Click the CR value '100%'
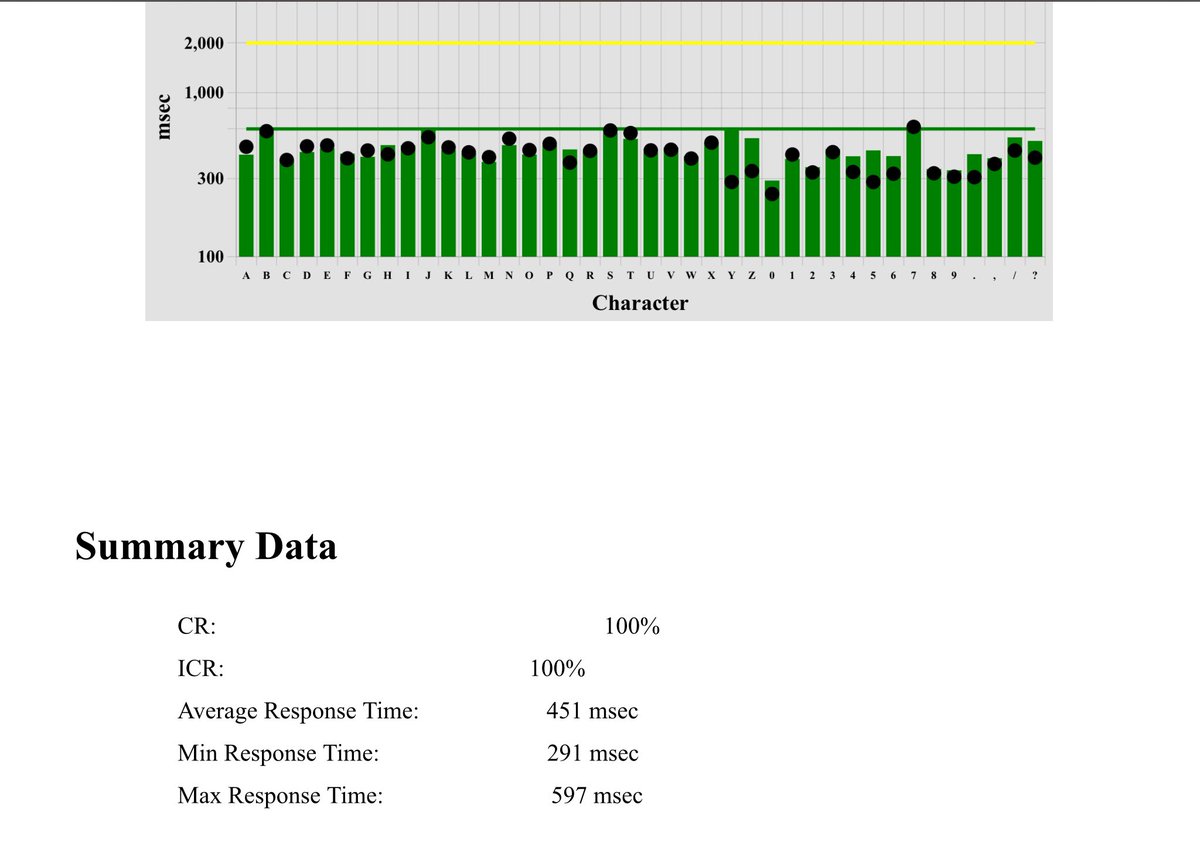Screen dimensions: 1200x856 point(632,627)
